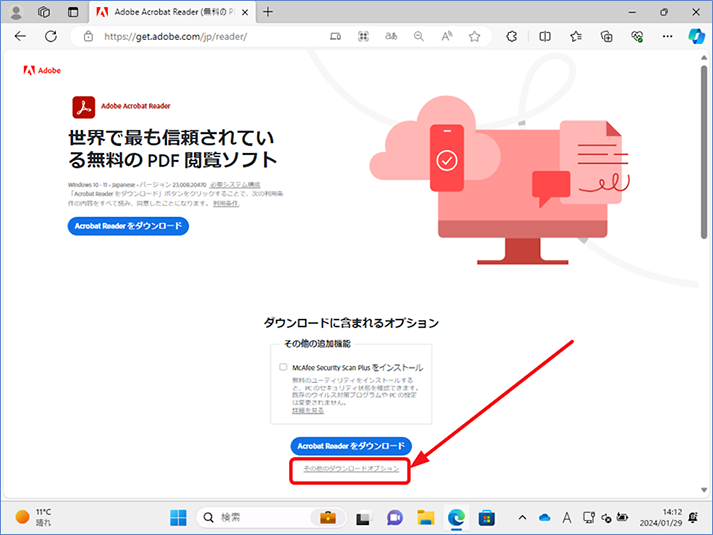Open the network tray icon

pos(589,517)
